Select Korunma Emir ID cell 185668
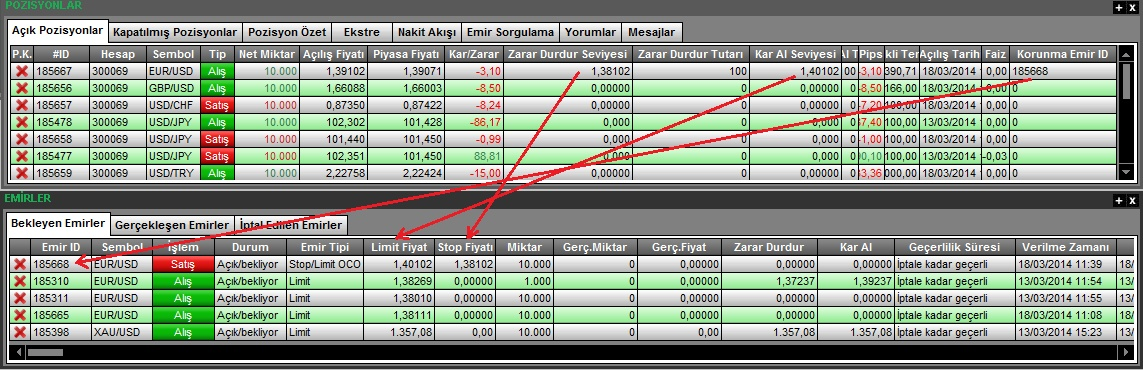Viewport: 1143px width, 370px height. pyautogui.click(x=1064, y=71)
